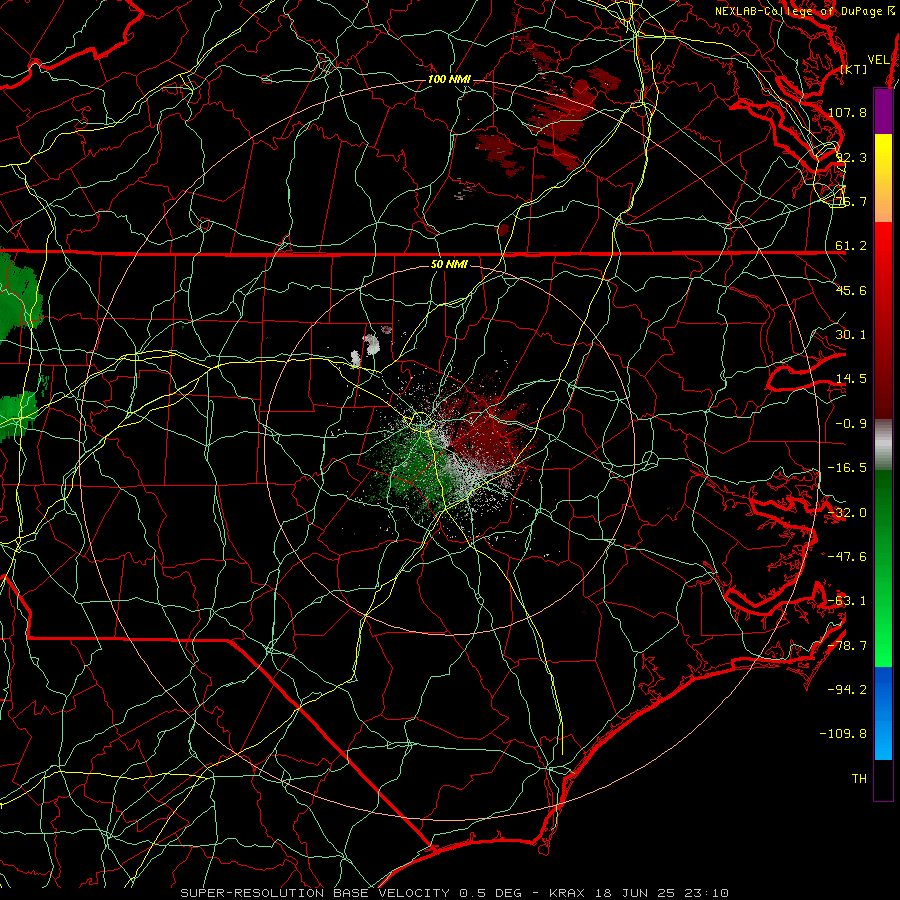Click the 50 NMI range ring label

tap(449, 264)
